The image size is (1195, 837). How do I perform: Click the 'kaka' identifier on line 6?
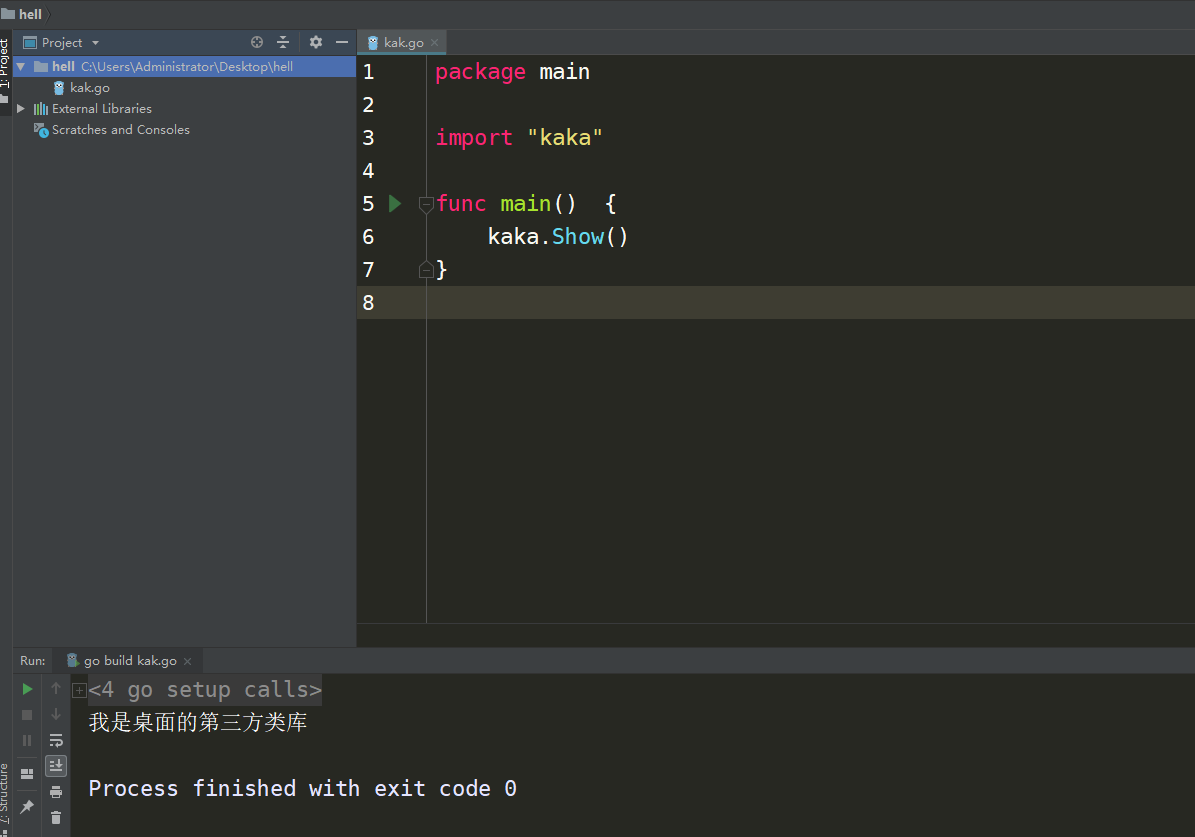coord(513,237)
